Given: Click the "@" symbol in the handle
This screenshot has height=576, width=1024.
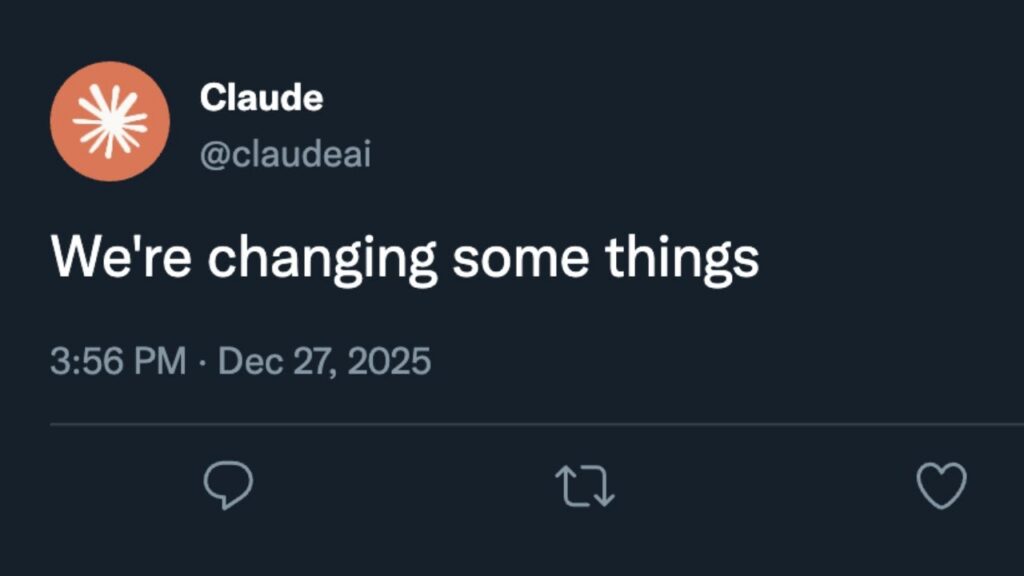Looking at the screenshot, I should click(x=211, y=156).
